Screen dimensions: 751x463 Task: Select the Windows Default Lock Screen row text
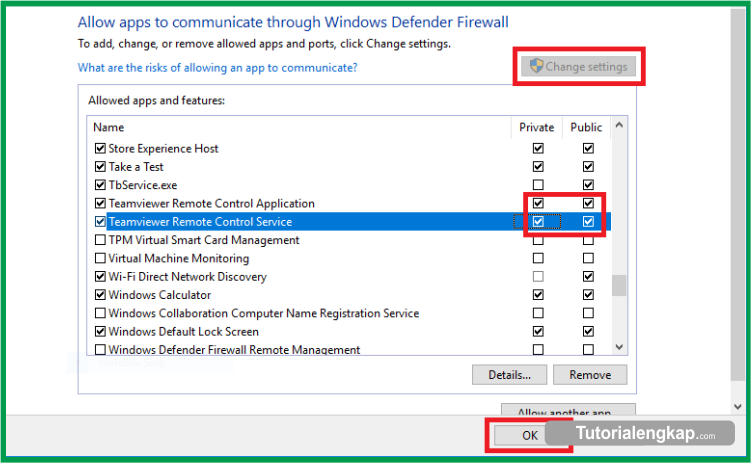point(183,331)
